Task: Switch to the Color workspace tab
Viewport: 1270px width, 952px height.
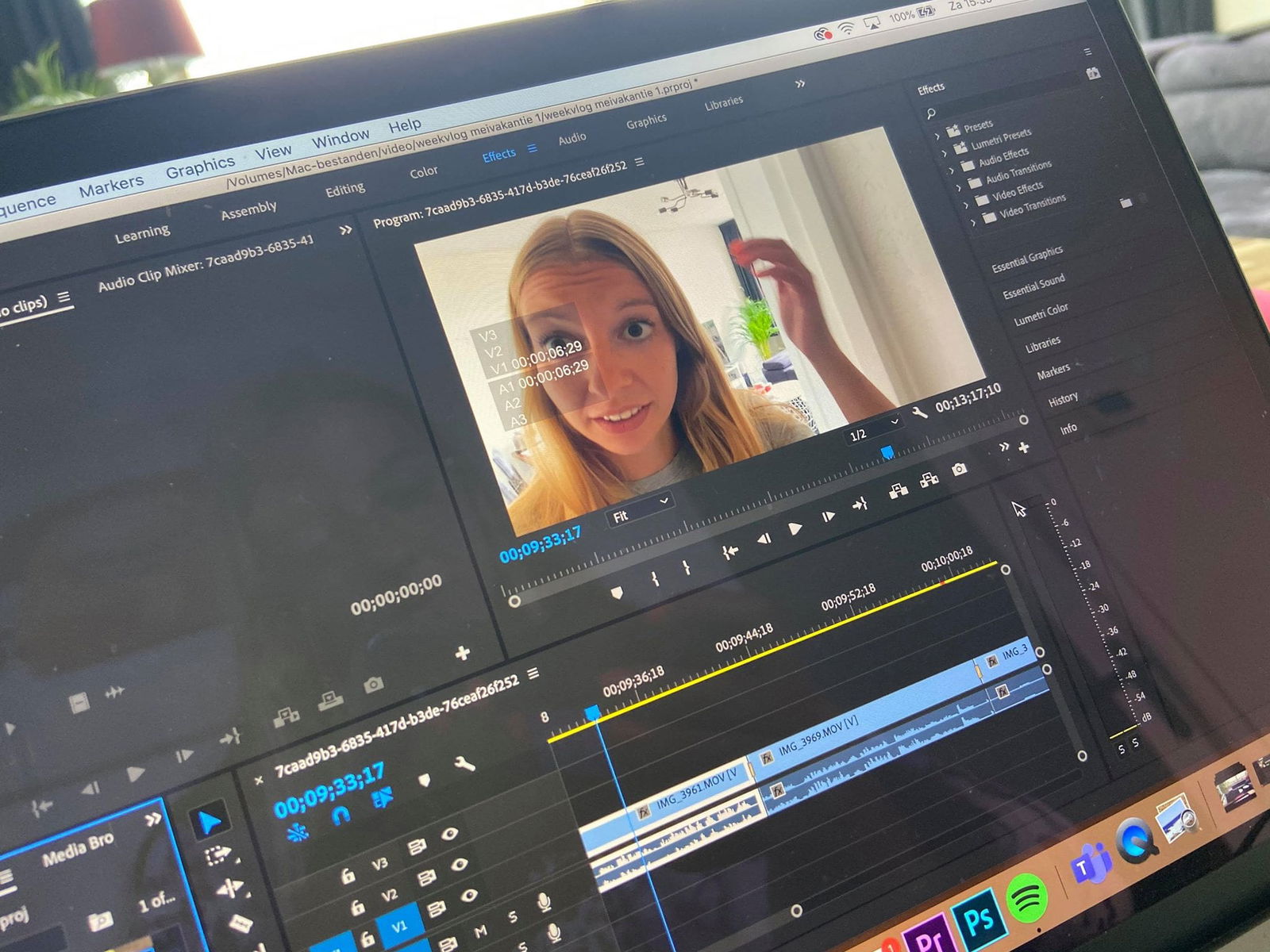Action: (423, 171)
